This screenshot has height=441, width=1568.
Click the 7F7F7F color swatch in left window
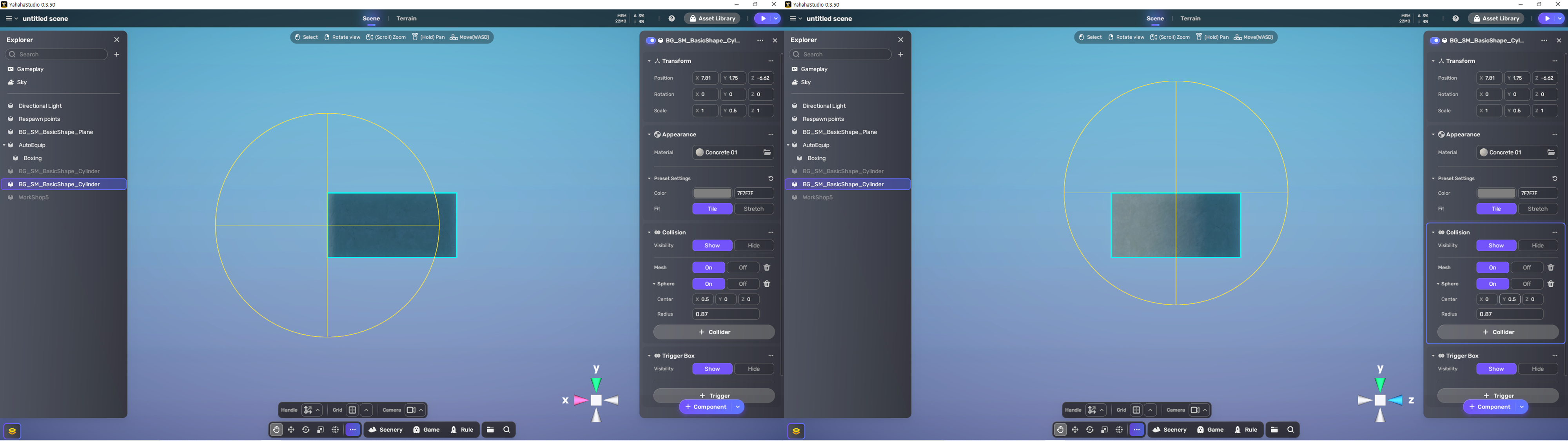pyautogui.click(x=711, y=193)
